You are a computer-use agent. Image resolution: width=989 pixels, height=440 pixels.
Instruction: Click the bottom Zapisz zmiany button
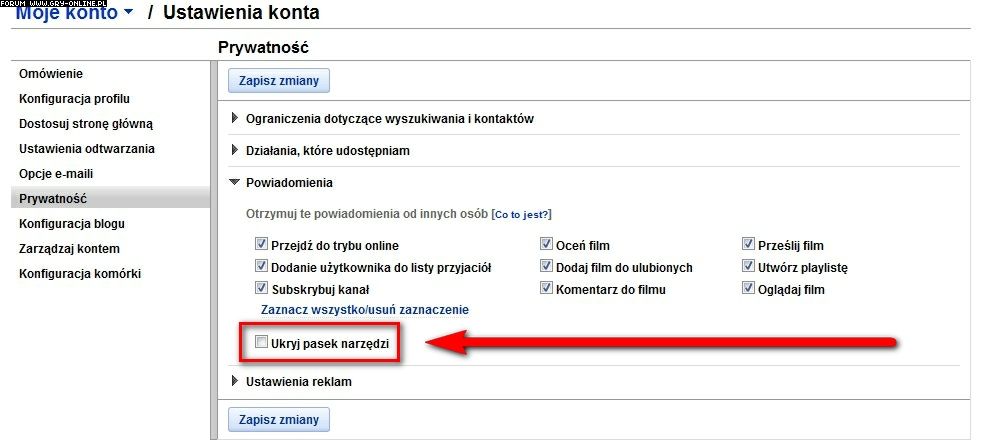click(x=279, y=419)
